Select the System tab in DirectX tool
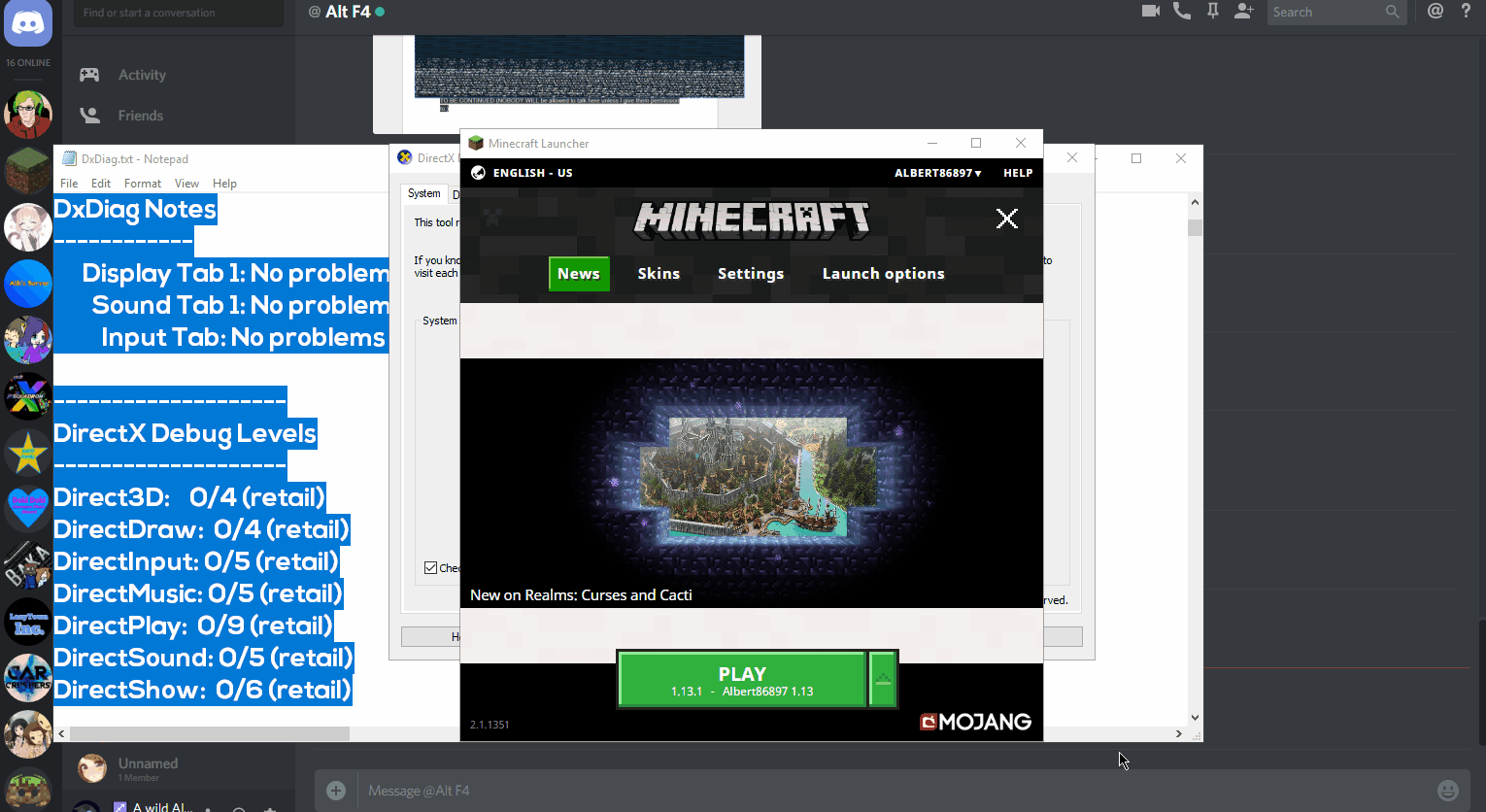Viewport: 1486px width, 812px height. tap(424, 194)
